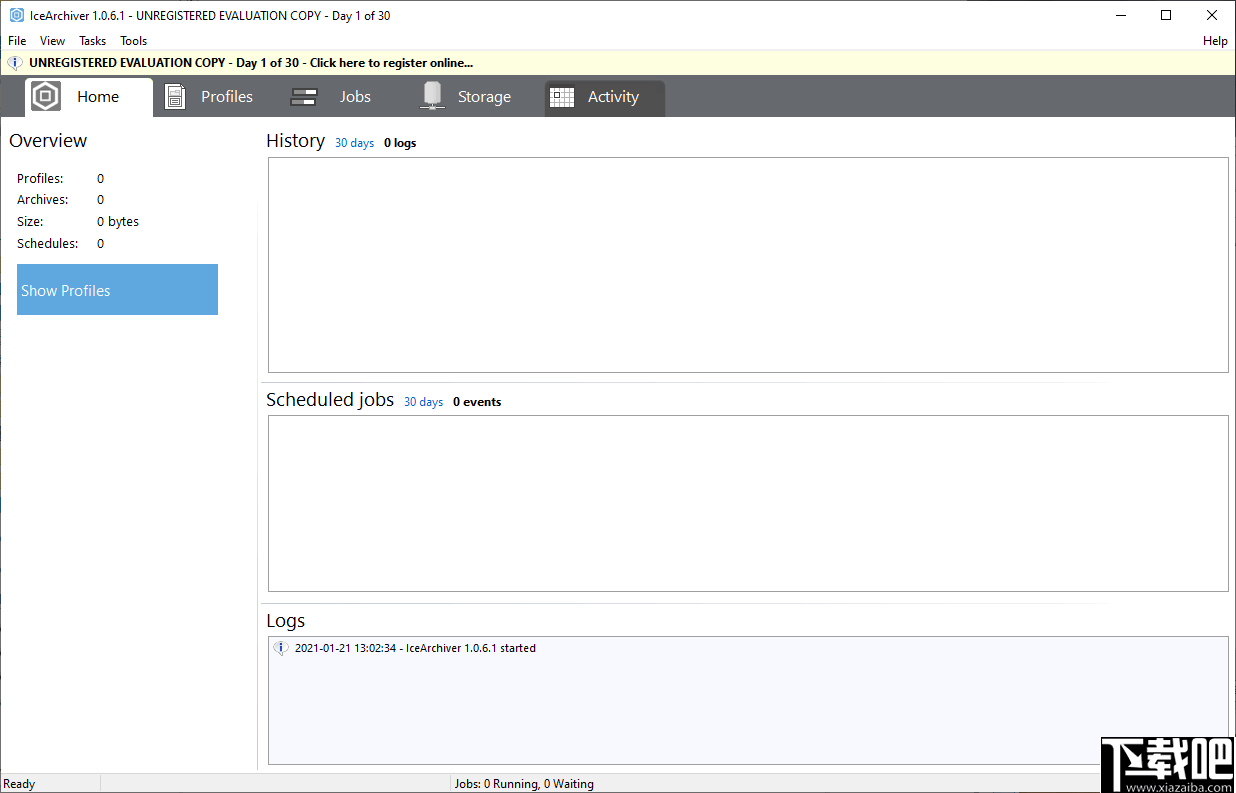This screenshot has width=1236, height=793.
Task: Click the 'Archives:' overview label
Action: [42, 200]
